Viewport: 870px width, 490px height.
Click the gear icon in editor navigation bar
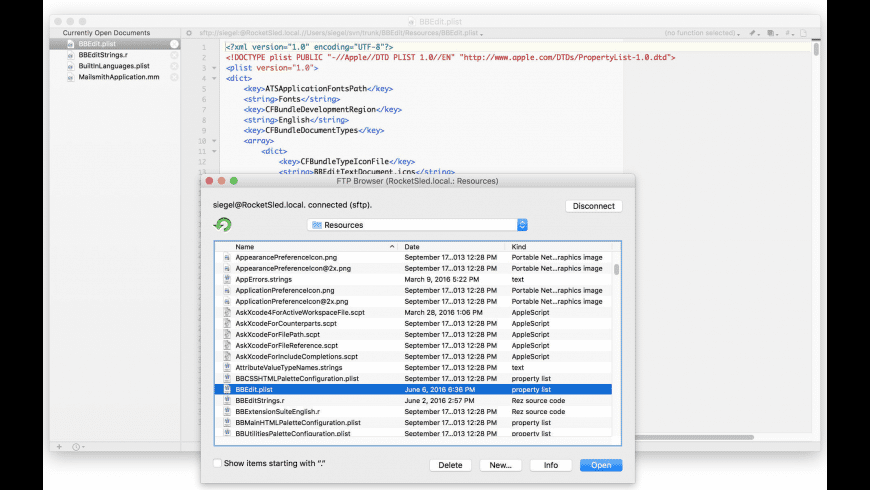click(189, 33)
